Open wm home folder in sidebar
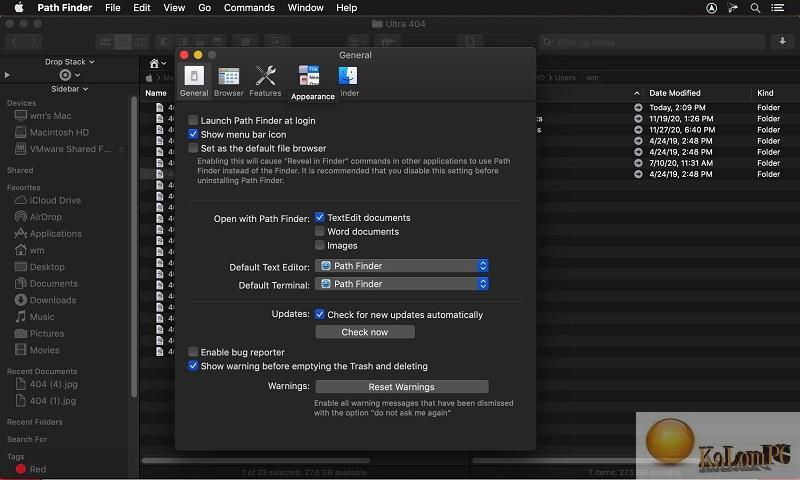The width and height of the screenshot is (800, 480). (30, 250)
